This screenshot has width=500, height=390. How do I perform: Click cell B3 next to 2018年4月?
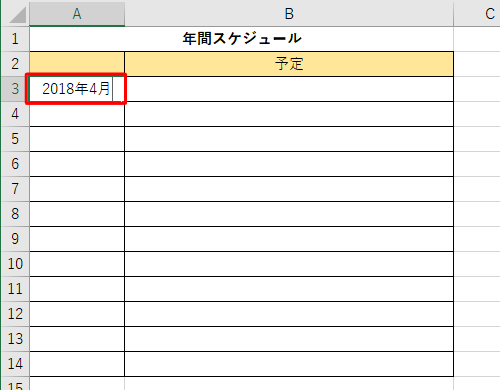[289, 89]
